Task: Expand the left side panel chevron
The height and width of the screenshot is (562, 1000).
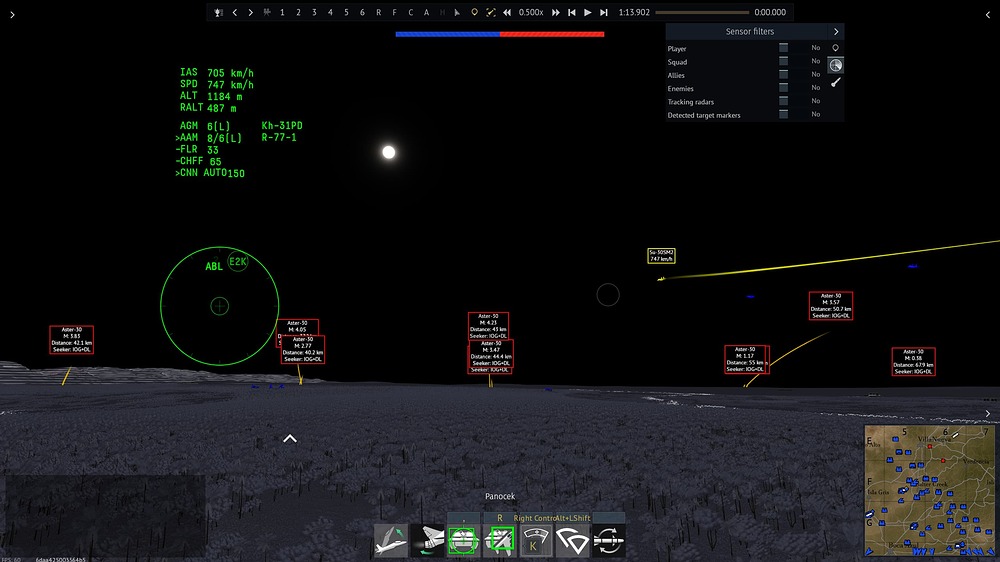Action: coord(12,15)
